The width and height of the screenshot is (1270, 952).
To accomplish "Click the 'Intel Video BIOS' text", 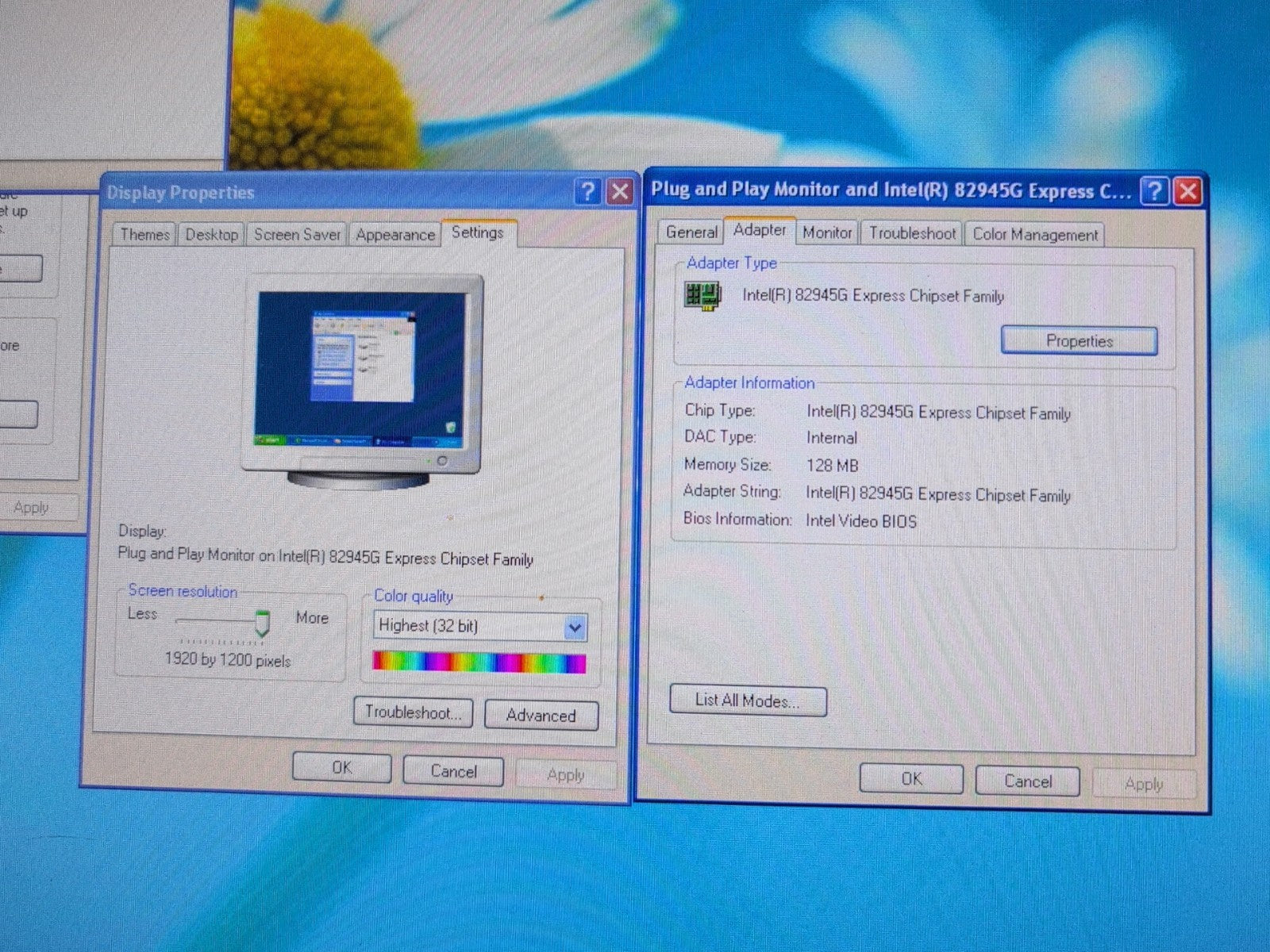I will coord(861,521).
